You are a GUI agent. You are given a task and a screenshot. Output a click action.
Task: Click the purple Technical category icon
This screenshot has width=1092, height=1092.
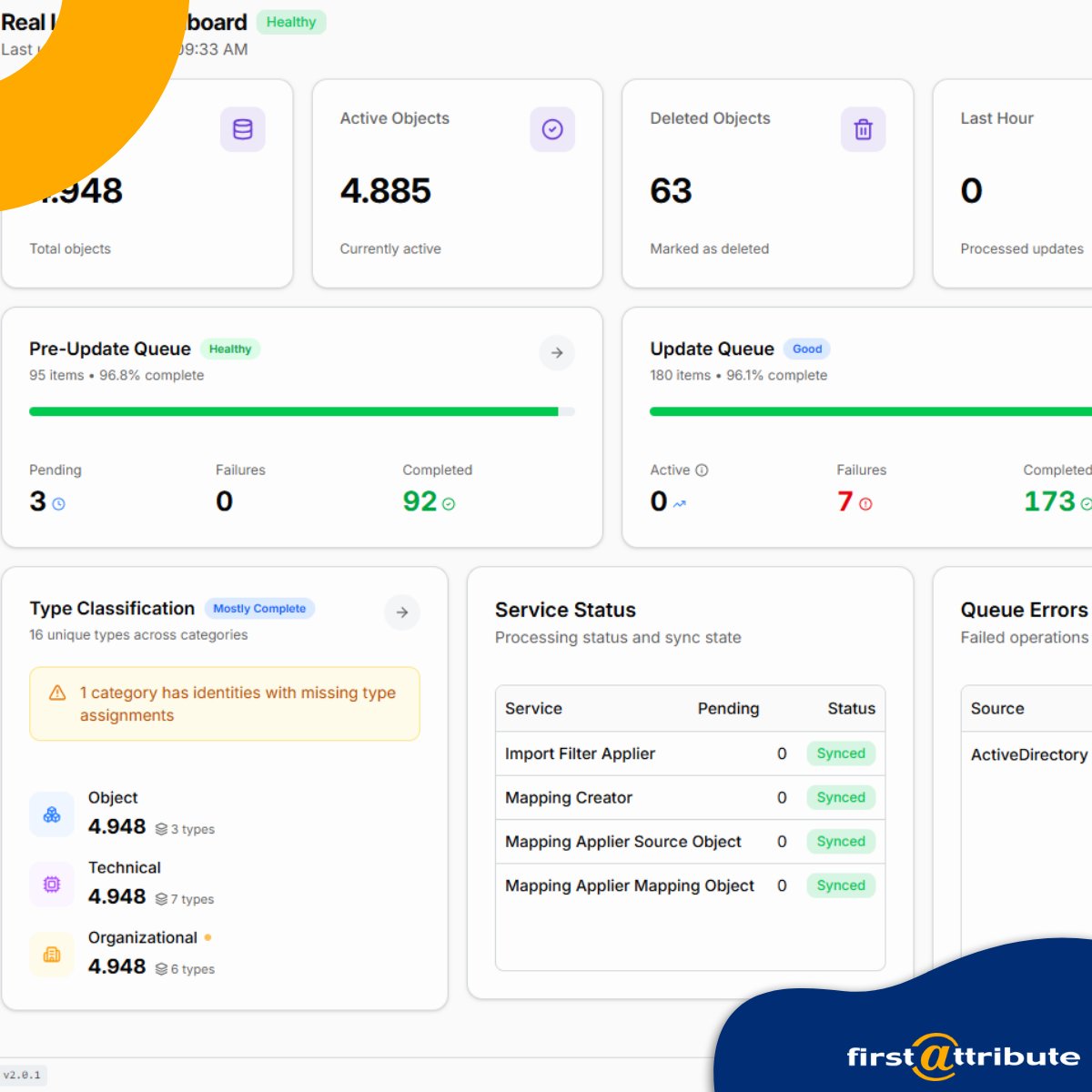coord(52,885)
